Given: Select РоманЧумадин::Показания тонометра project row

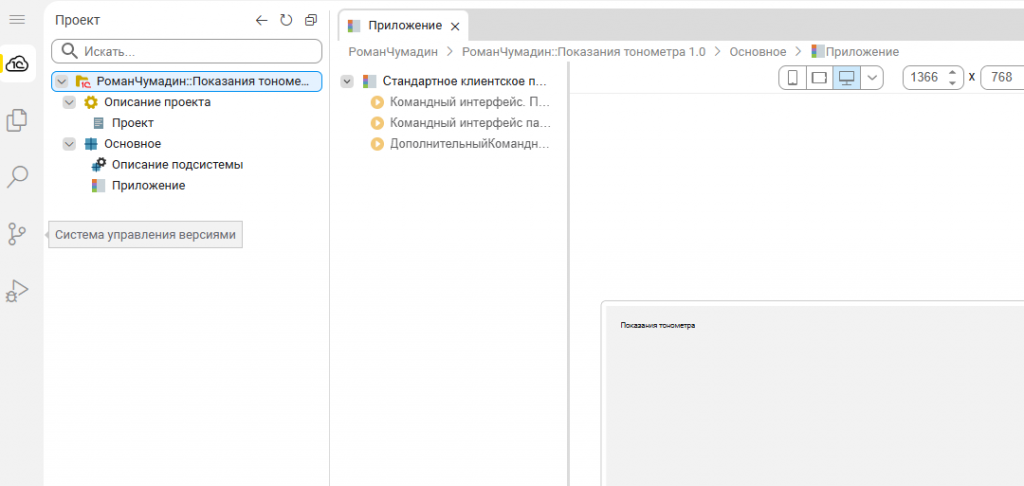Looking at the screenshot, I should [x=187, y=82].
